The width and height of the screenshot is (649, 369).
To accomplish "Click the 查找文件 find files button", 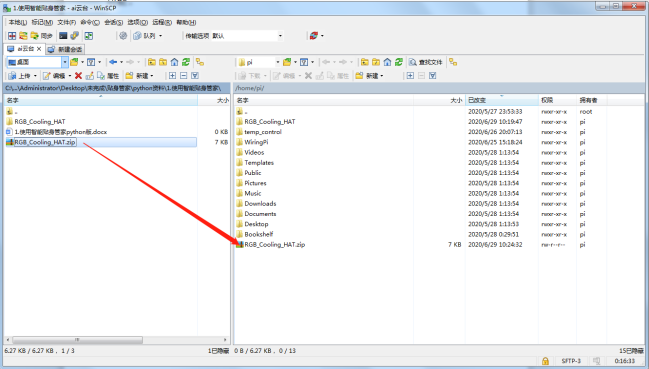I will 425,62.
